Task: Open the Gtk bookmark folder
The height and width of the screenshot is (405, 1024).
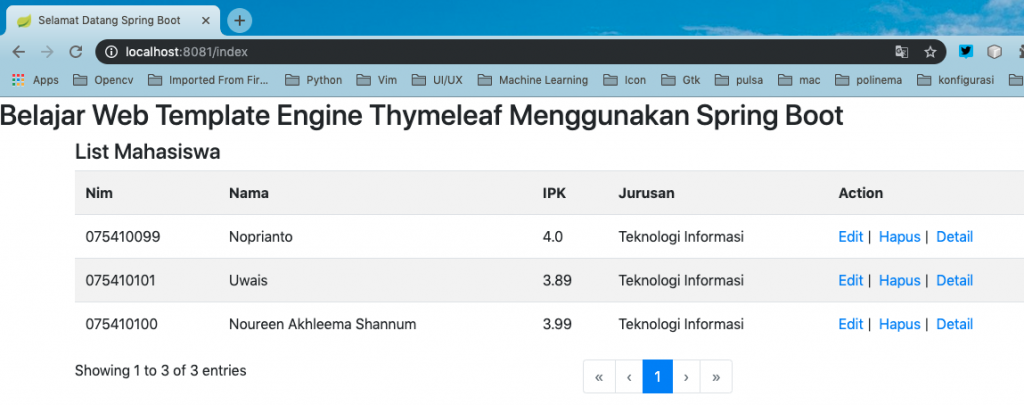Action: pyautogui.click(x=680, y=80)
